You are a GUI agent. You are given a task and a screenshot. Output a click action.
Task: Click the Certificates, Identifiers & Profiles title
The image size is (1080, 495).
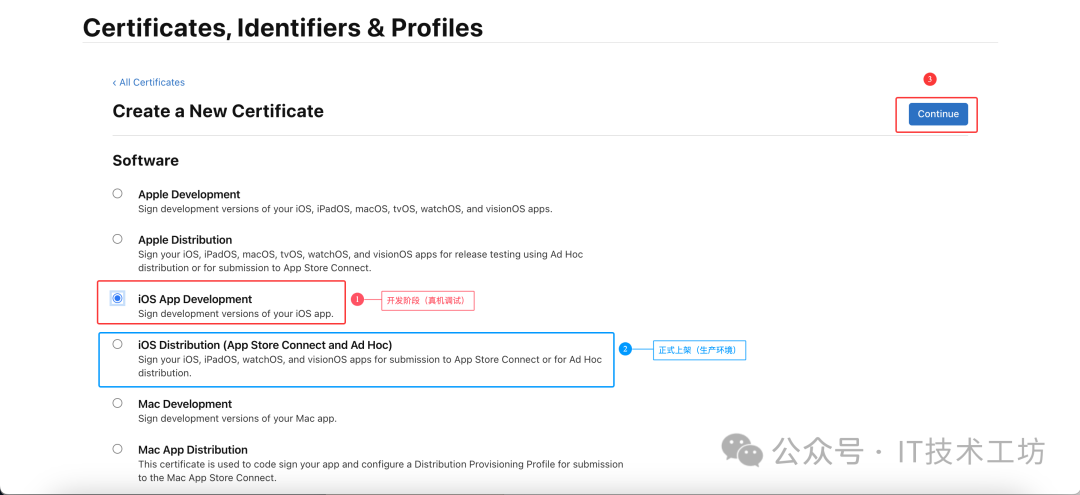[283, 28]
